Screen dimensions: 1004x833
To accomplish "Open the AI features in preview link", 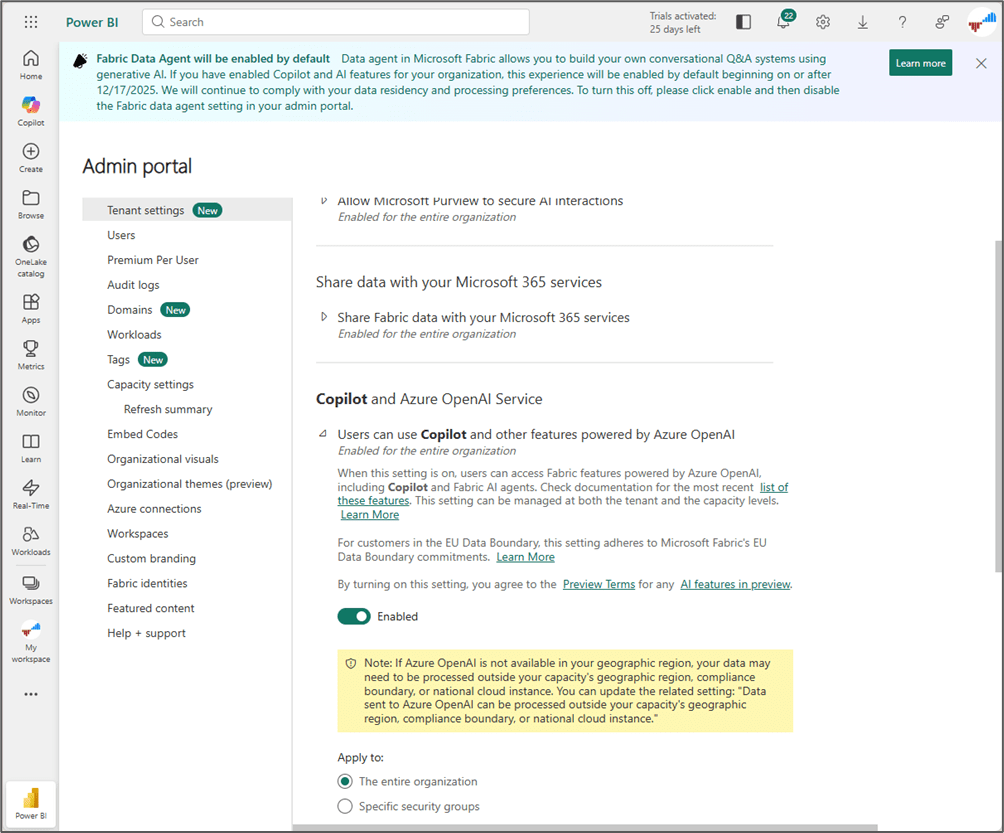I will pos(735,584).
